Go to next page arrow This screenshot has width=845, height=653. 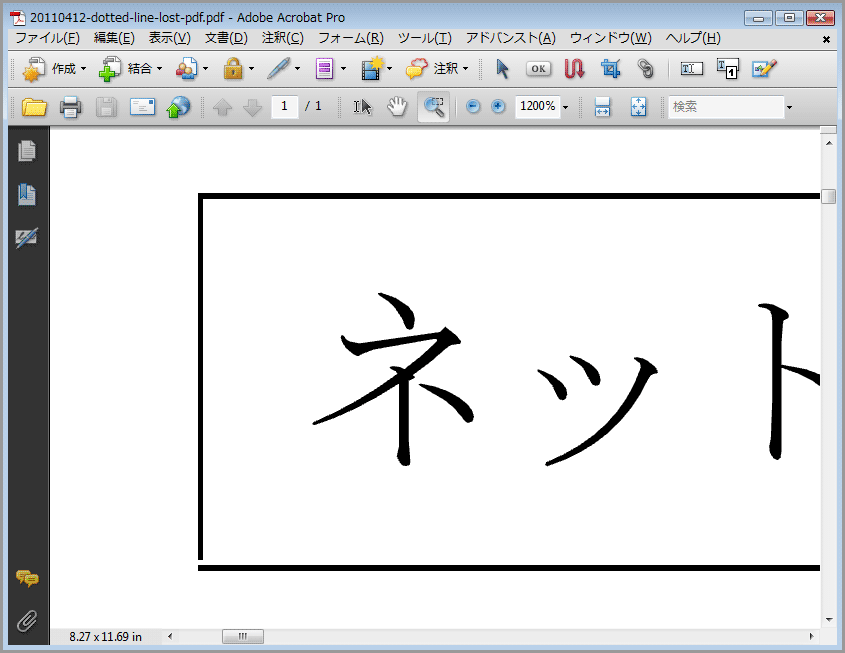tap(252, 107)
